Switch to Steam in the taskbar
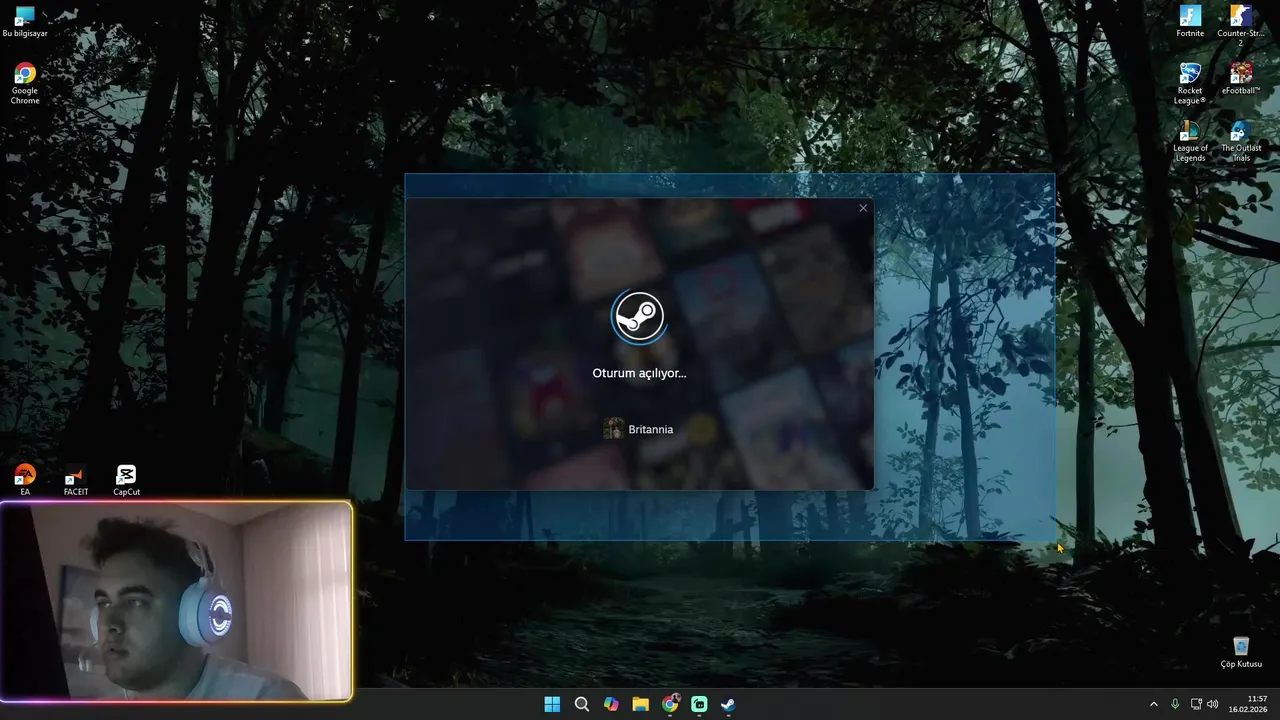This screenshot has height=720, width=1280. (728, 704)
